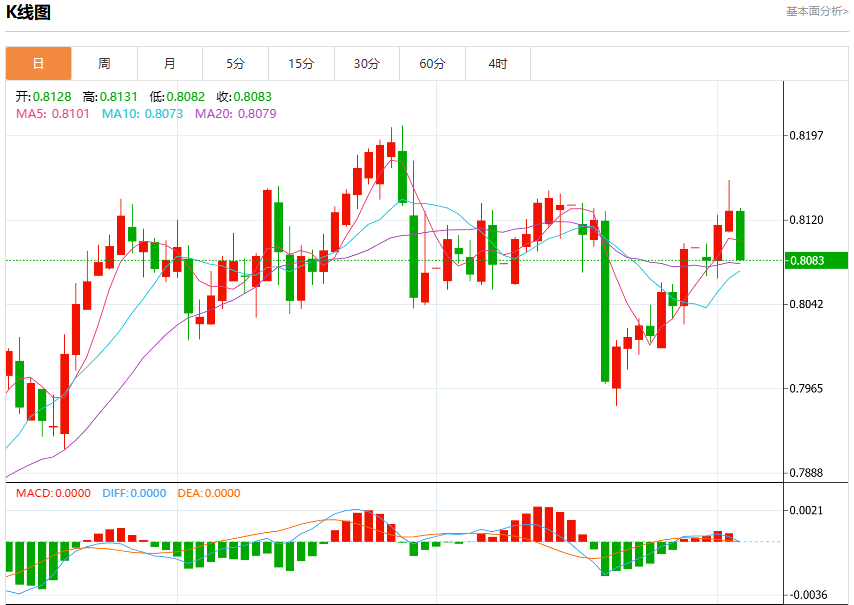Open the 15分 interval tab
Screen dimensions: 854x605
[x=301, y=64]
